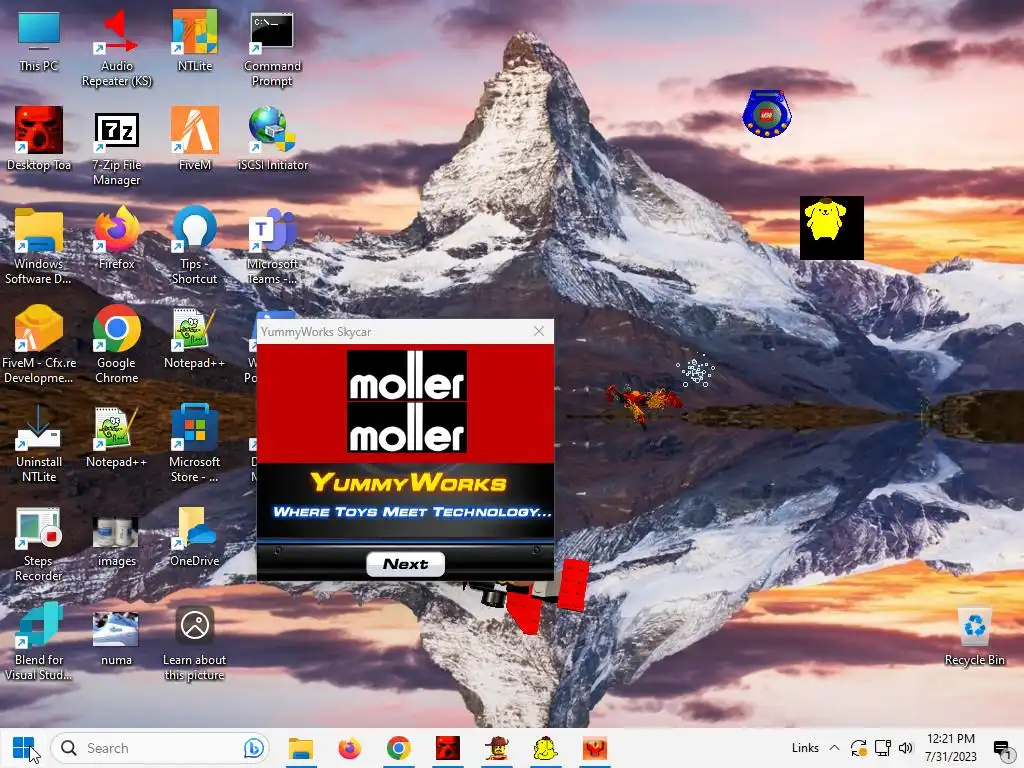
Task: Click the yellow Pompompurin character widget
Action: coord(831,228)
